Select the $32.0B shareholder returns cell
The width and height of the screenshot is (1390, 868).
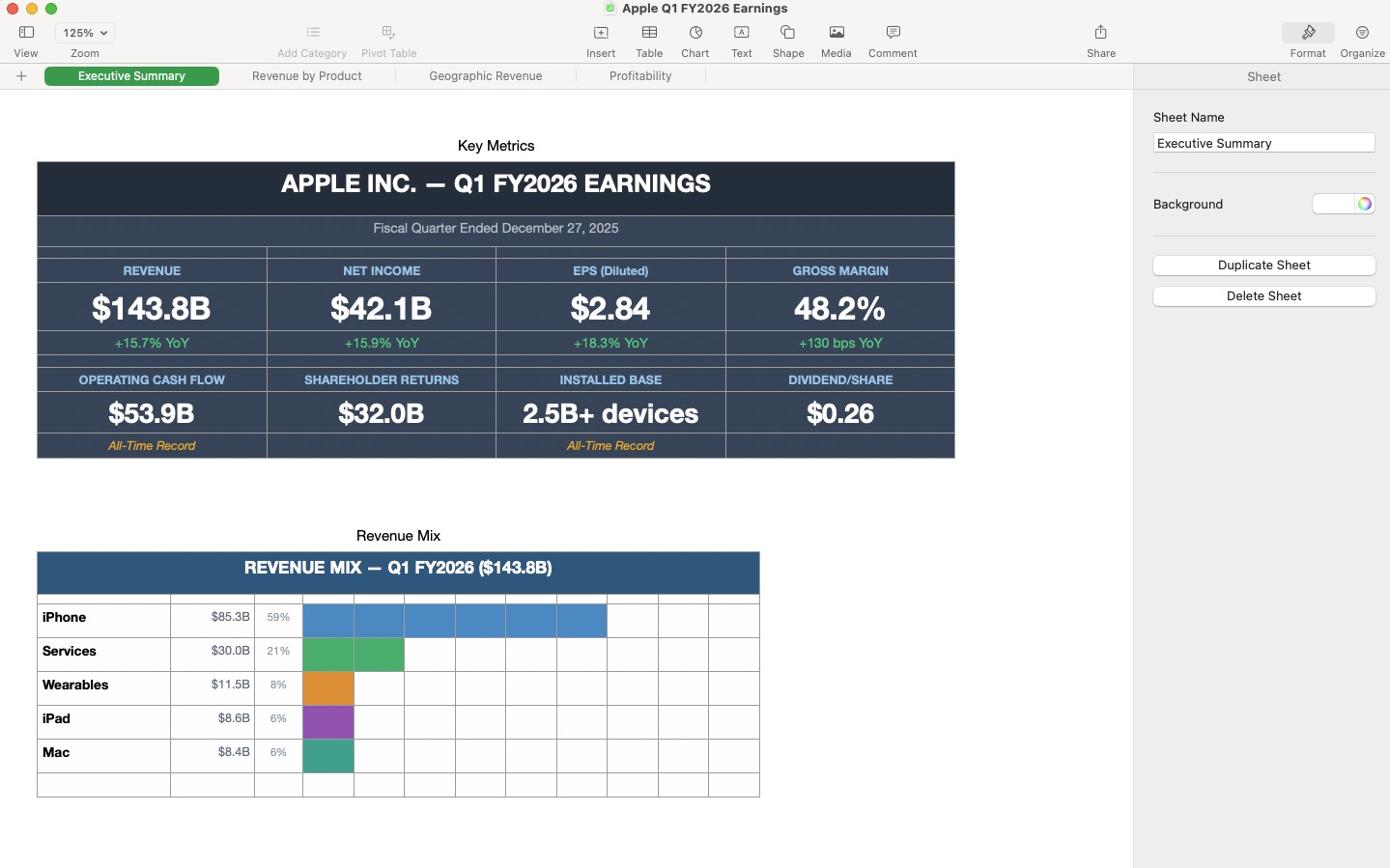tap(382, 413)
